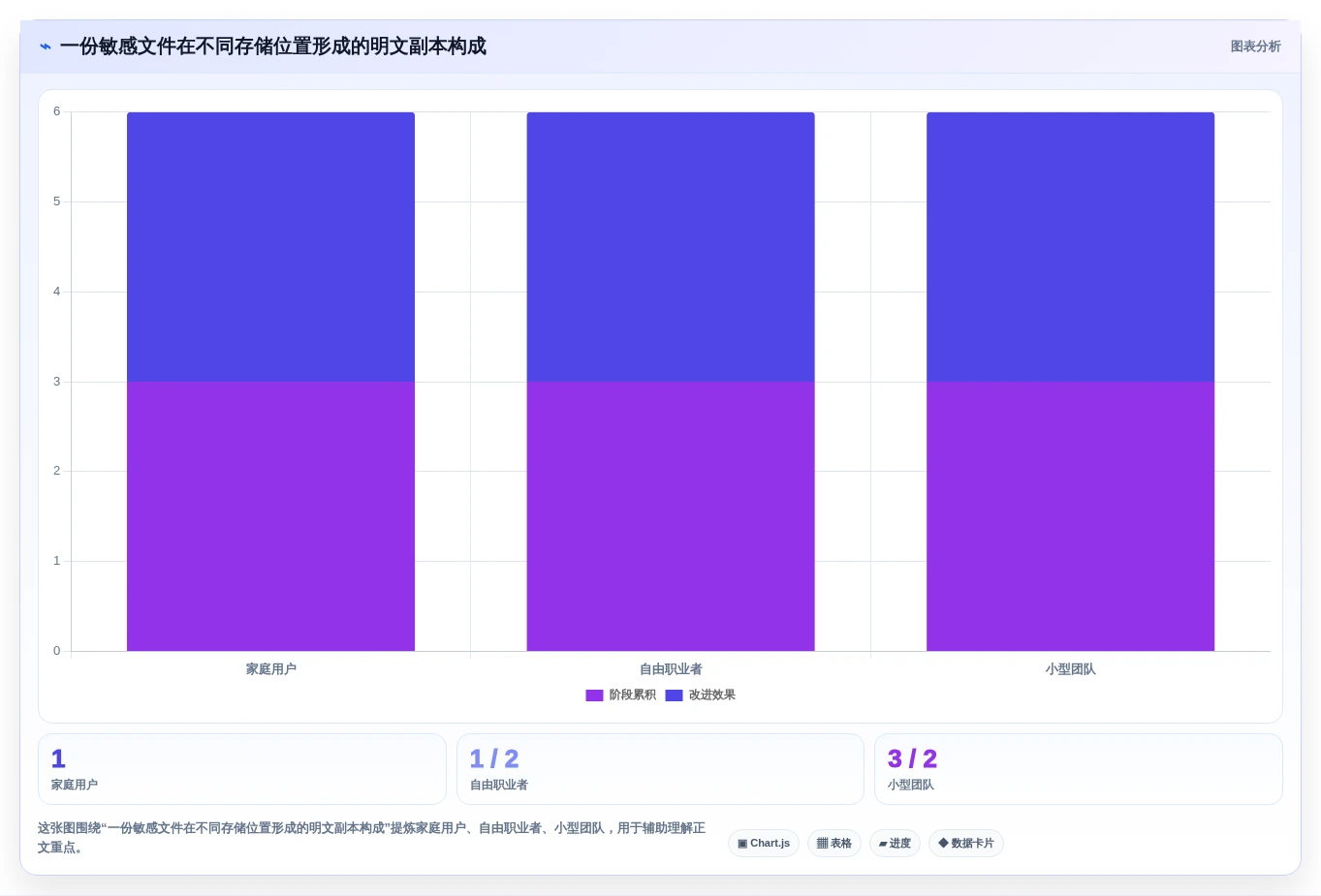Click the y-axis tick label 0

(x=56, y=651)
